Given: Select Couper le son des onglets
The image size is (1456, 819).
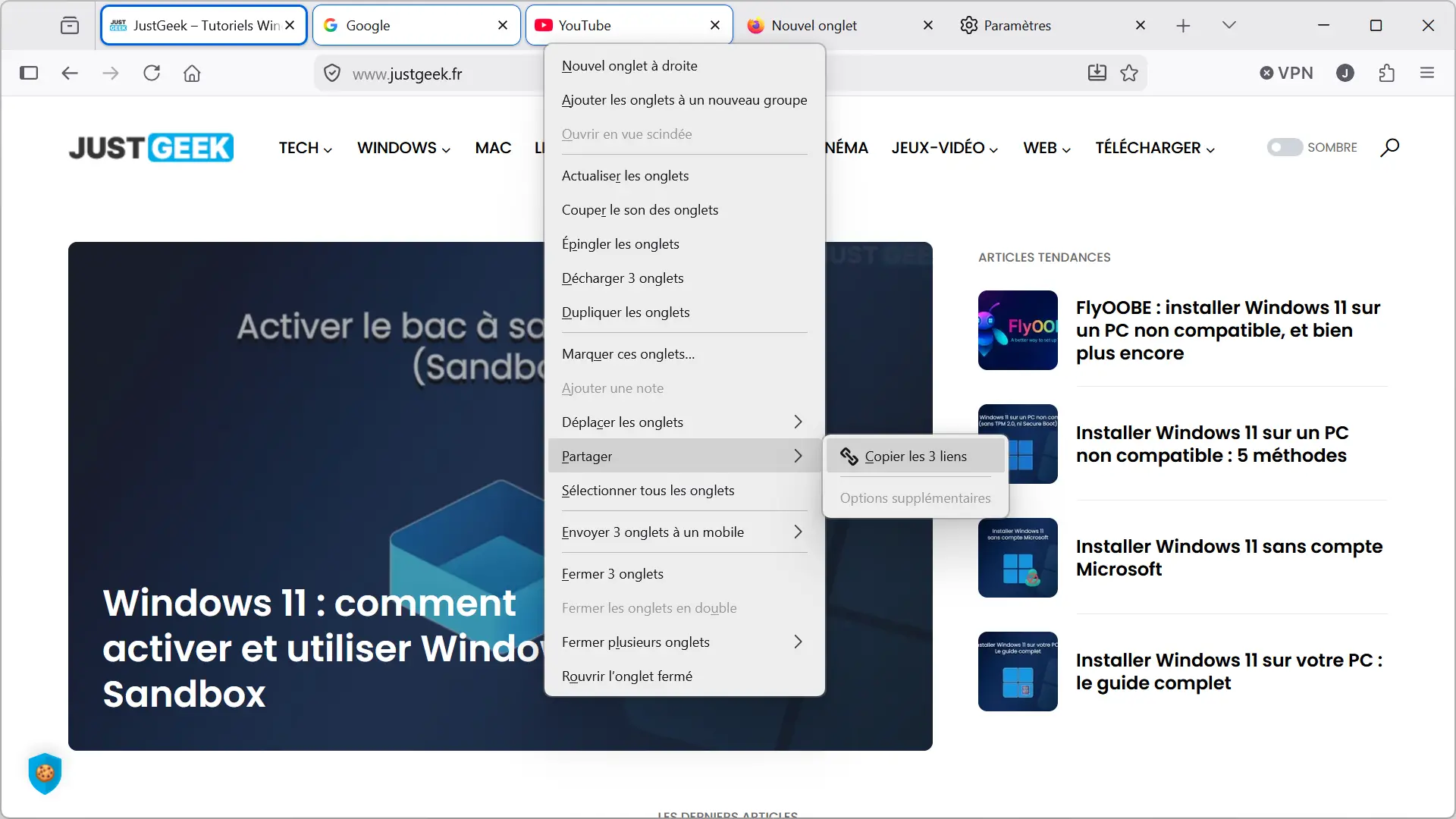Looking at the screenshot, I should tap(684, 209).
